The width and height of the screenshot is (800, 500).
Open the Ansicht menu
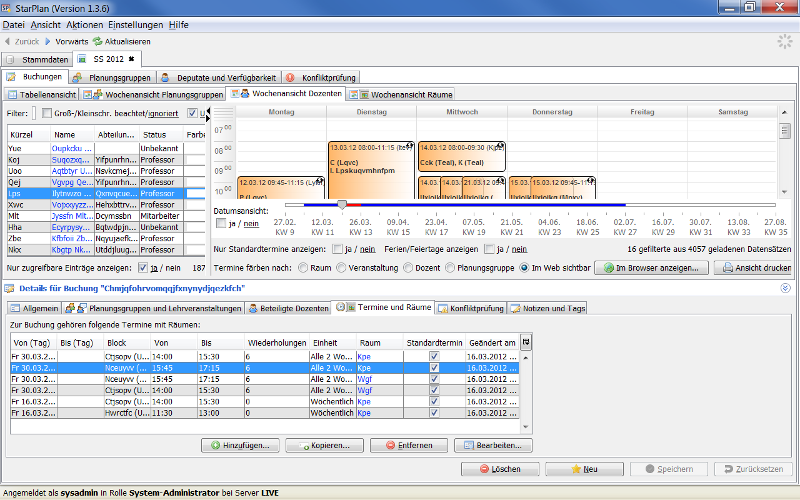pos(45,25)
